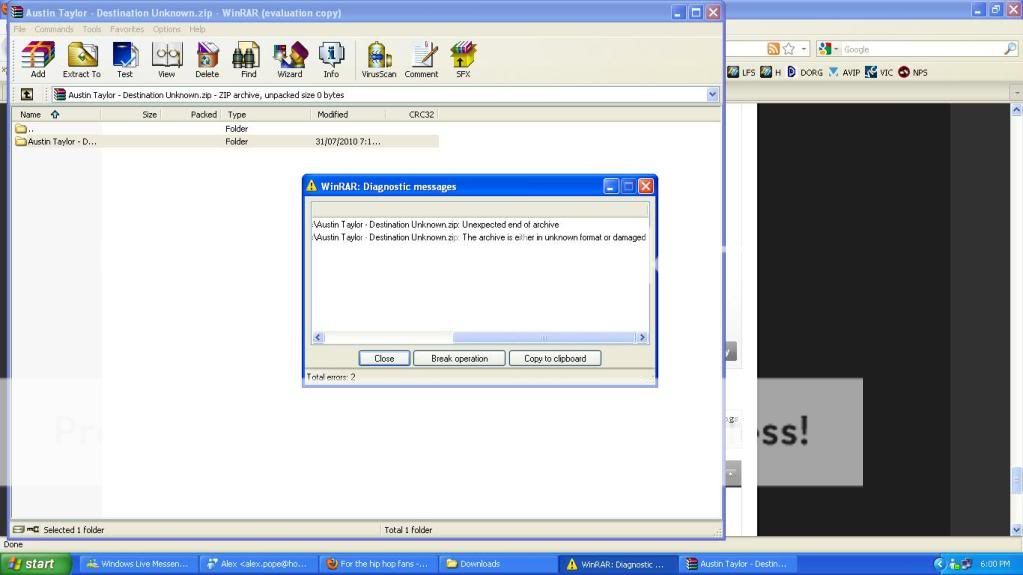Switch to Windows Live Messenger taskbar item
Viewport: 1023px width, 575px height.
138,564
